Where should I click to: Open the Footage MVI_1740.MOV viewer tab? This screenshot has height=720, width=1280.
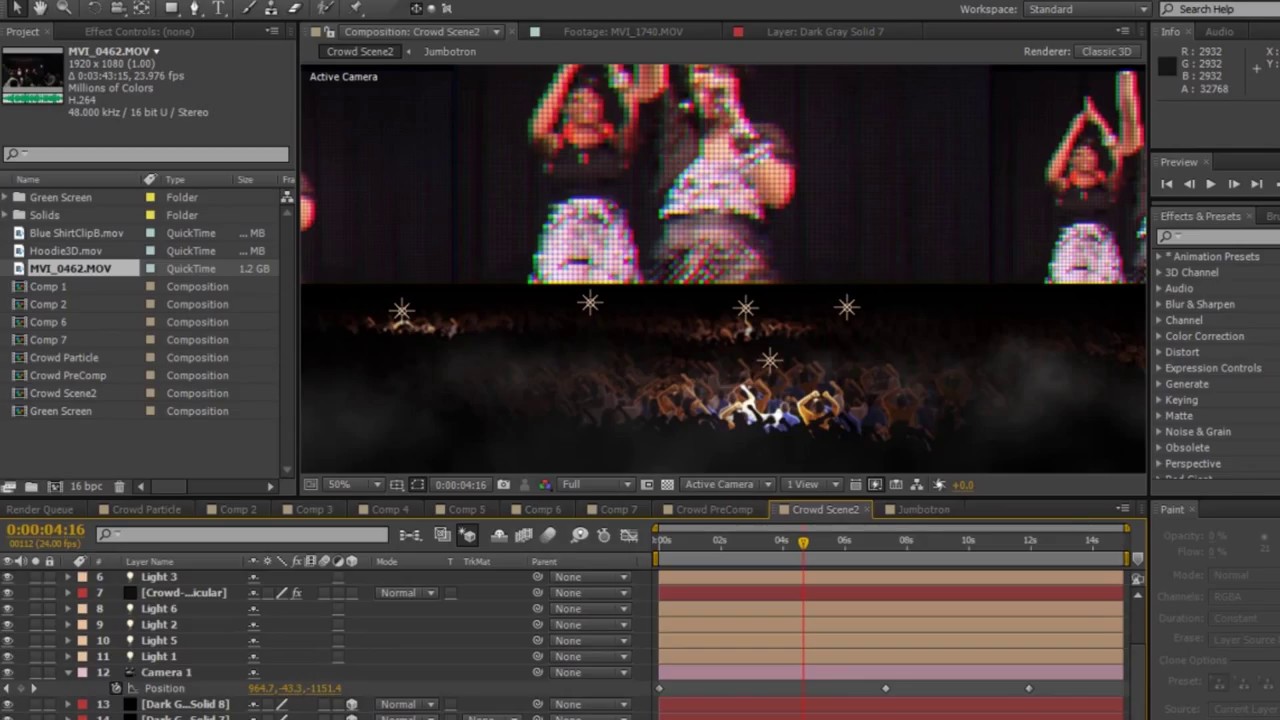point(623,32)
